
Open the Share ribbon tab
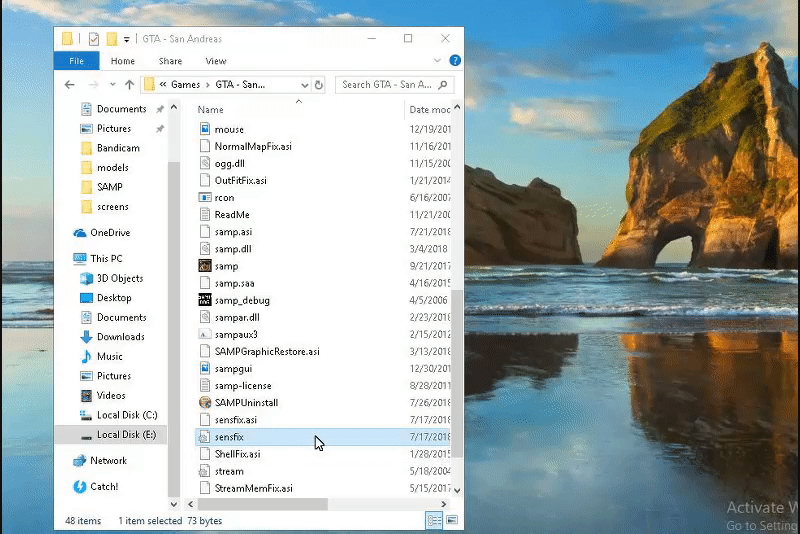click(170, 61)
